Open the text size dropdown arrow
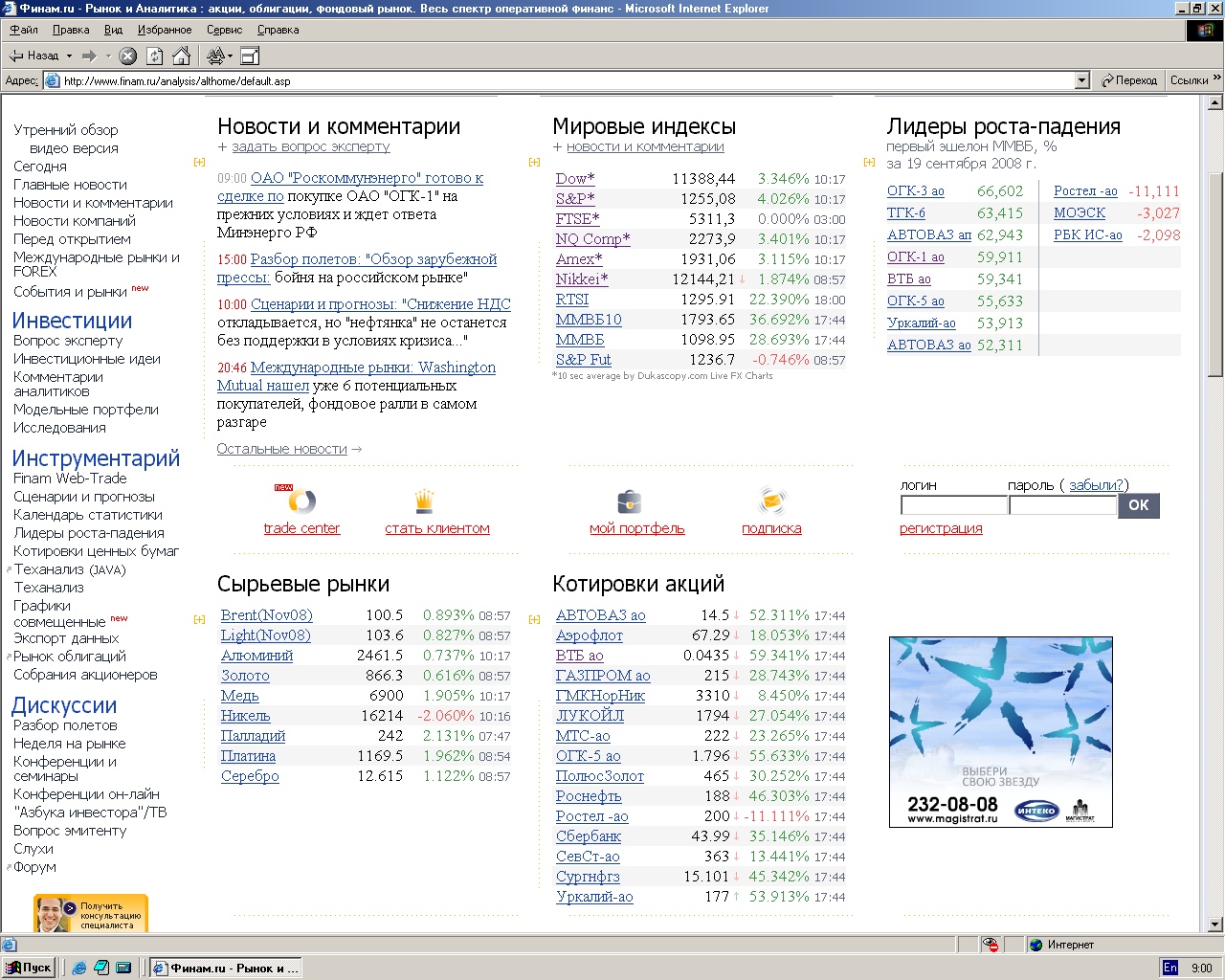 [230, 56]
